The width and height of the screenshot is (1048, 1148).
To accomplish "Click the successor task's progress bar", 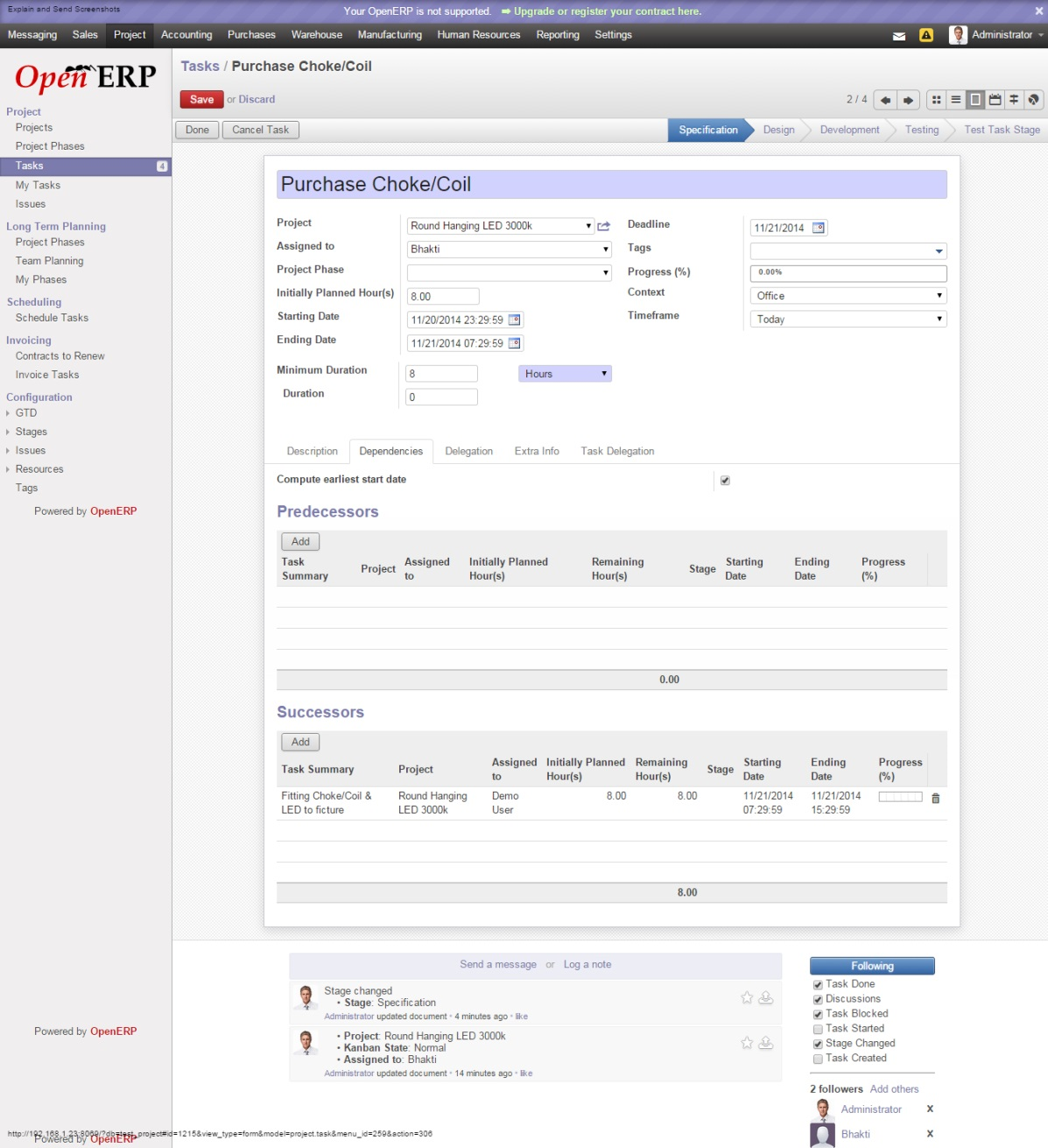I will coord(900,797).
